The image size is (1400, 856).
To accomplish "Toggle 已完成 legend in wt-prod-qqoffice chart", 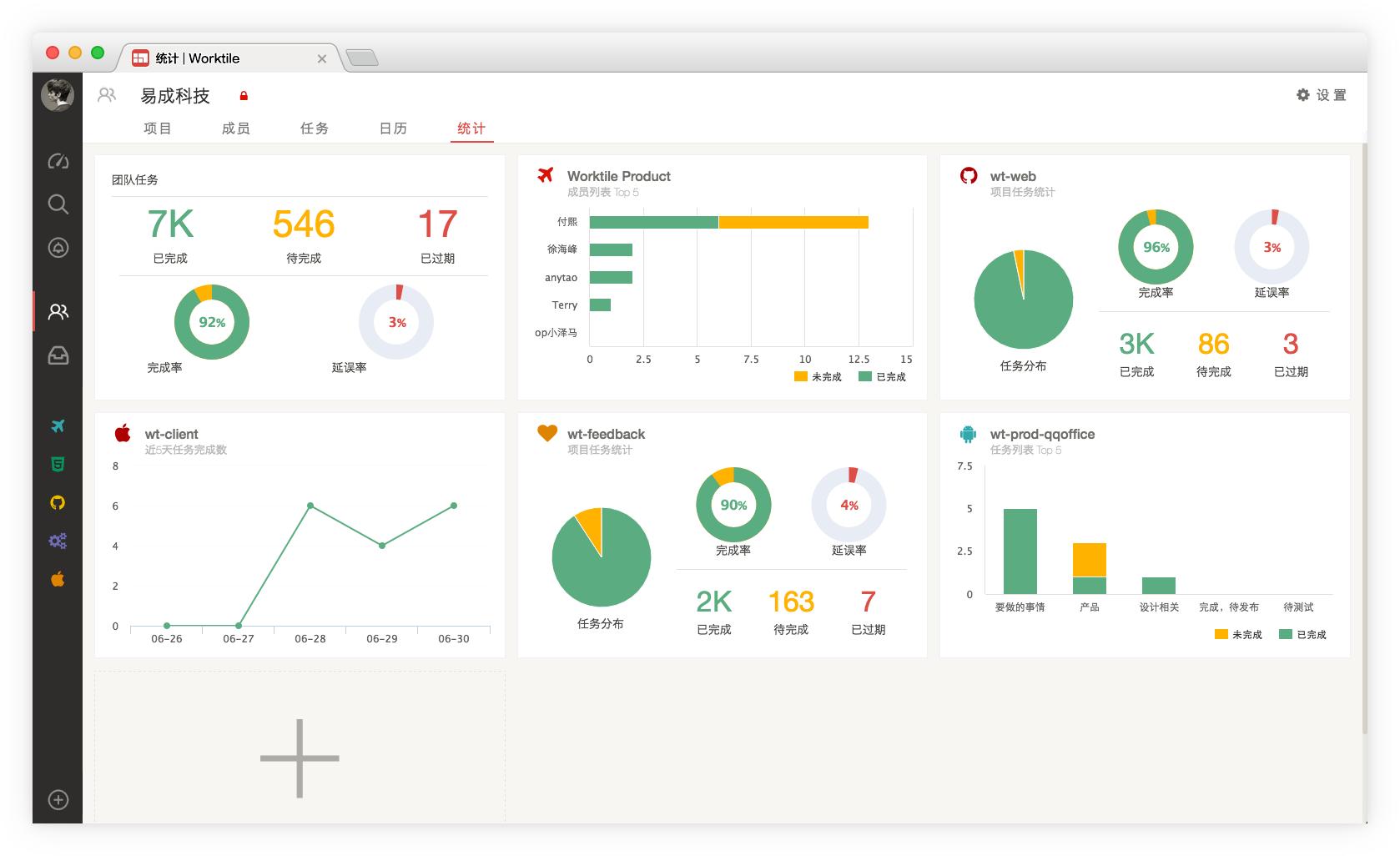I will (x=1303, y=635).
